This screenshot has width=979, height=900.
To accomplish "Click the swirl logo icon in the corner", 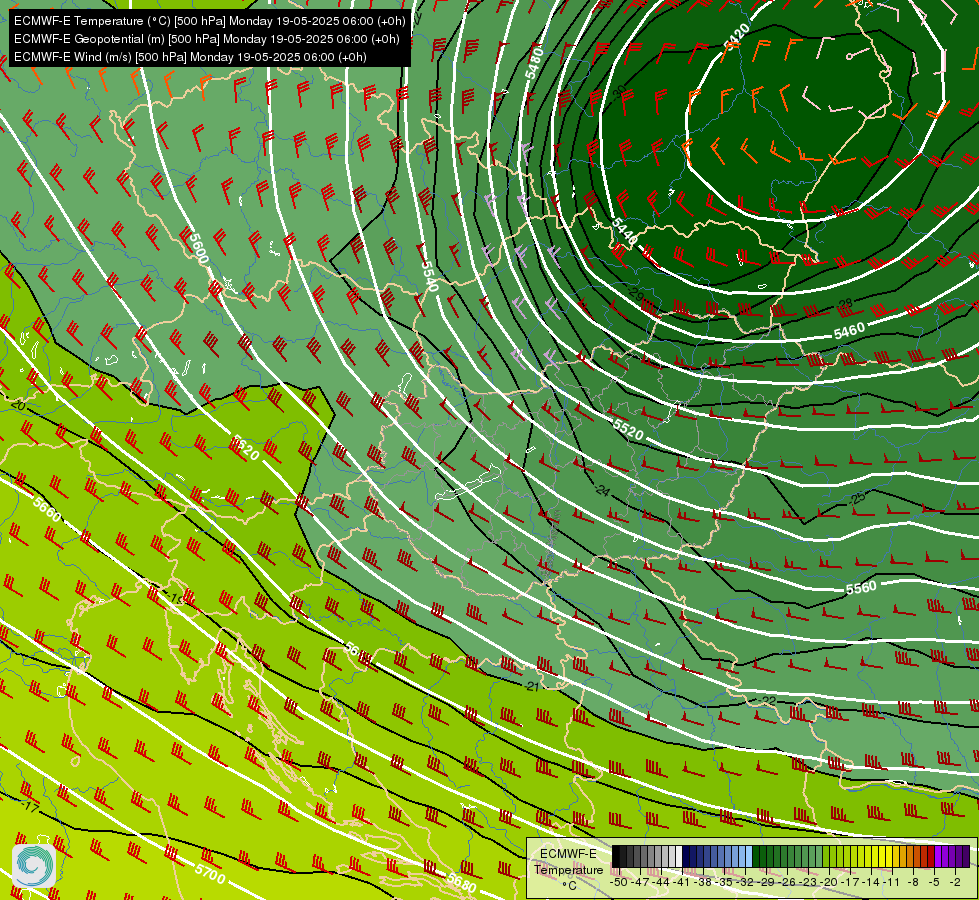I will pos(34,866).
